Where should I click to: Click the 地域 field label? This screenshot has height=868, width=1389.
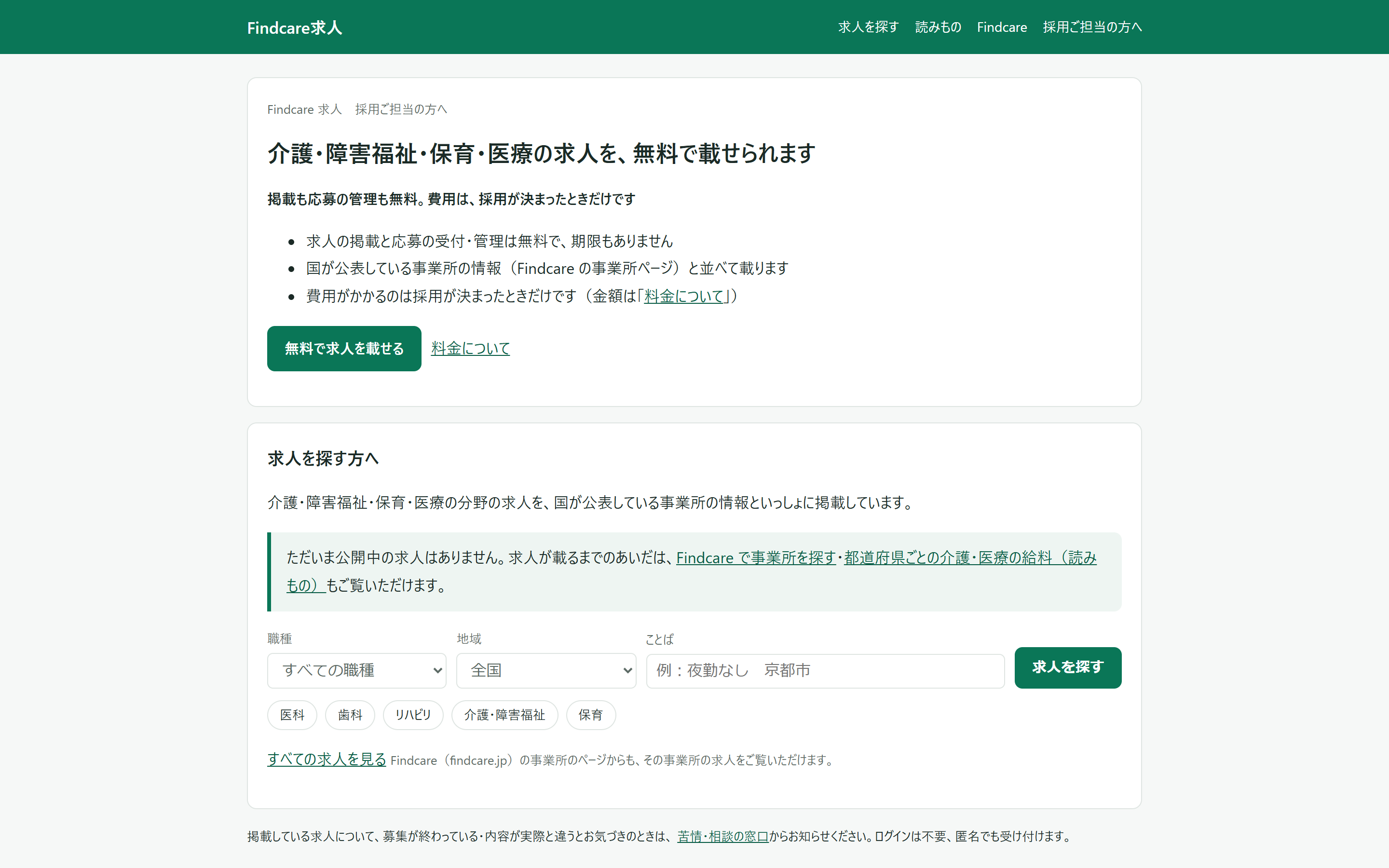click(x=469, y=638)
